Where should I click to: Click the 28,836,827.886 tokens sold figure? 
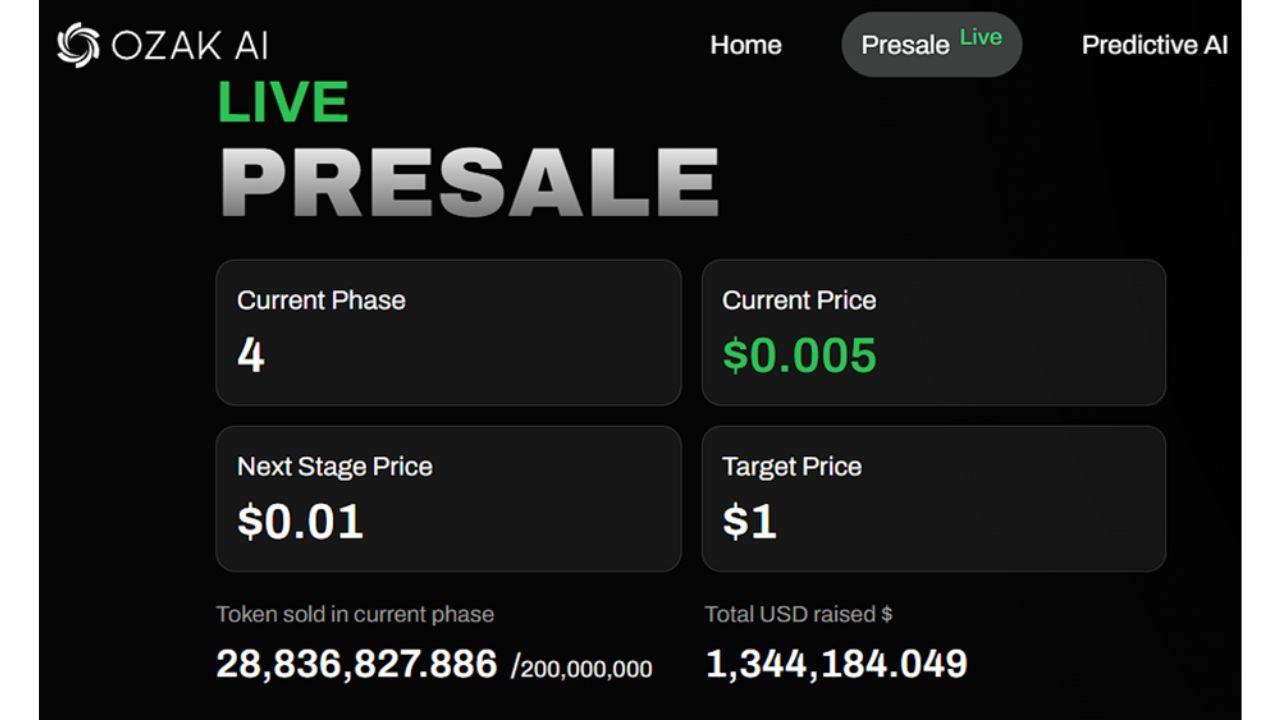tap(356, 664)
